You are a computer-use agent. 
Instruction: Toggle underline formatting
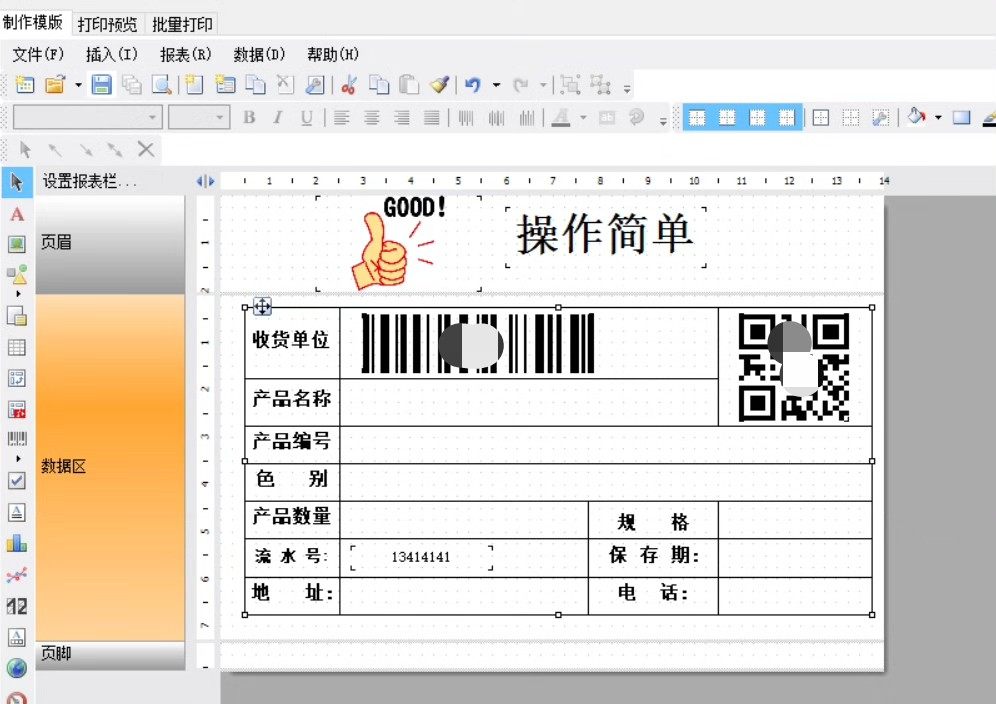coord(306,118)
